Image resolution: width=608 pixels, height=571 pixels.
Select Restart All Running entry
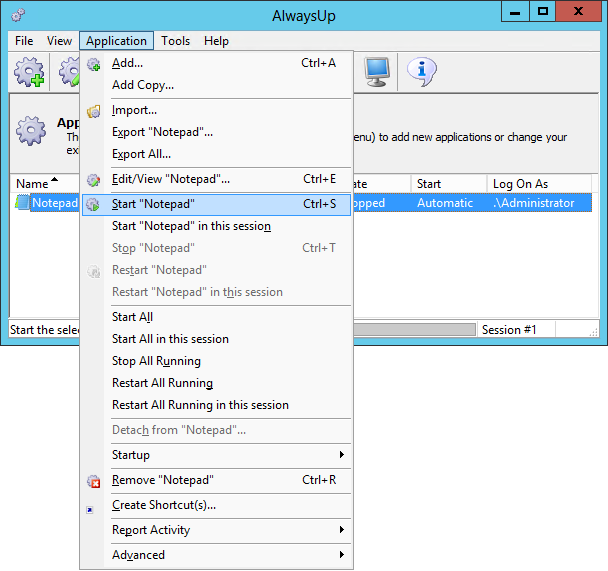[x=216, y=383]
